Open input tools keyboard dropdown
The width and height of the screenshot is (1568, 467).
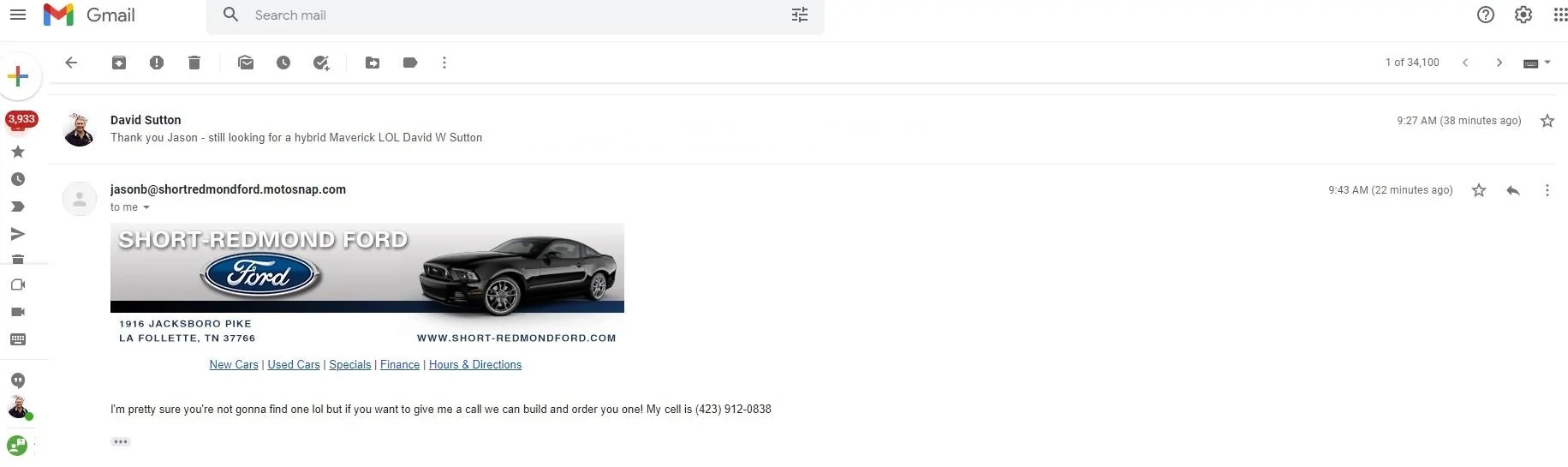(x=1537, y=63)
